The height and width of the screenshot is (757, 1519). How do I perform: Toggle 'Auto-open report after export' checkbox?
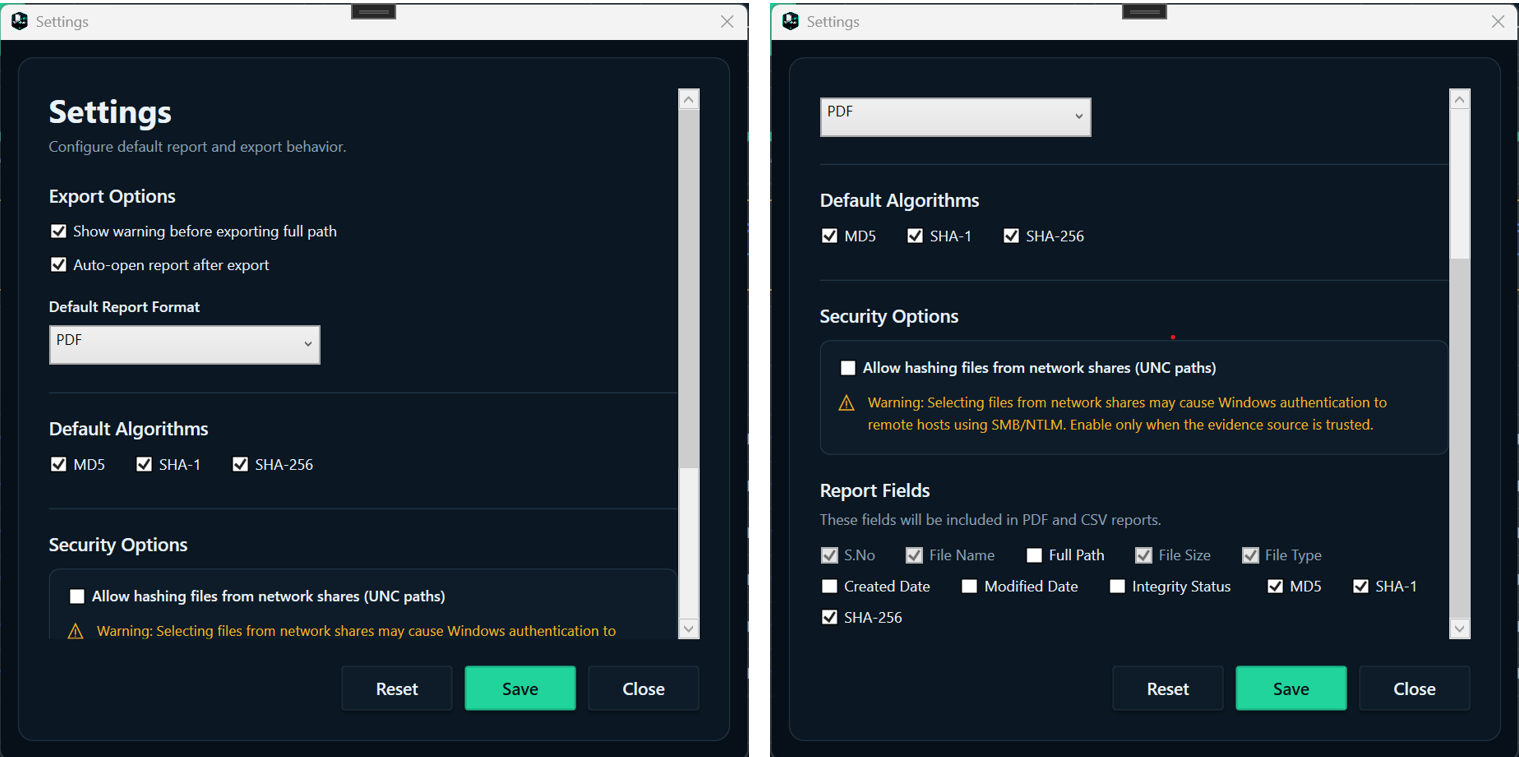58,265
